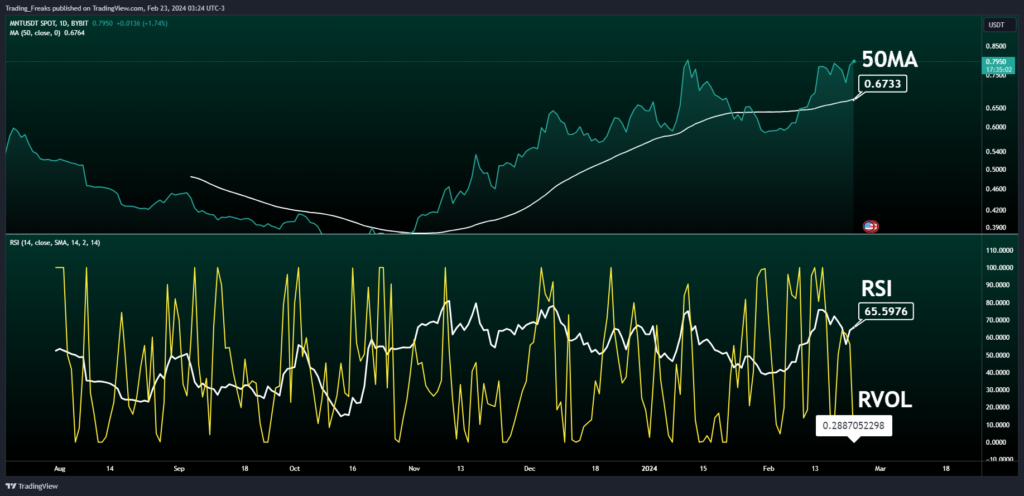Click the Aug label on the time axis
This screenshot has height=496, width=1024.
(x=59, y=469)
